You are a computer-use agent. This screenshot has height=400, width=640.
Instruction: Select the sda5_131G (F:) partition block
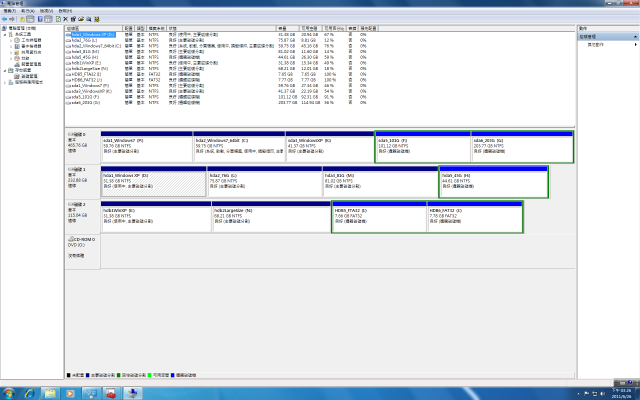[423, 147]
